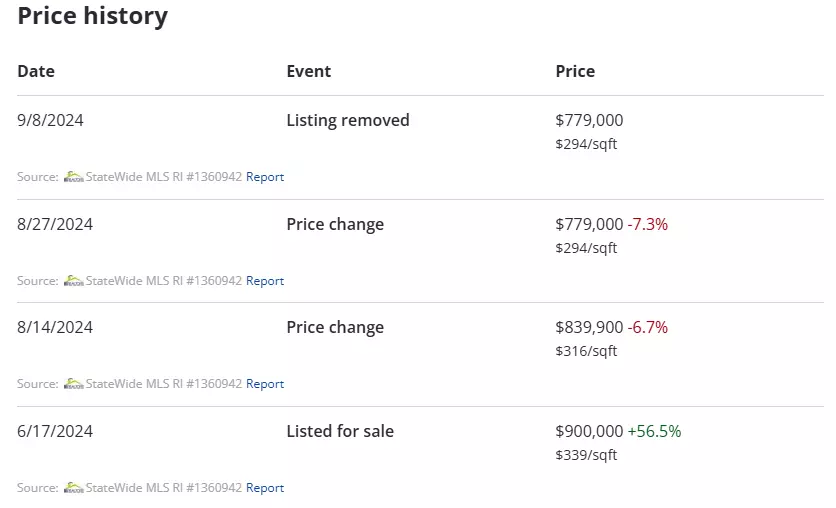Select the Listing removed event text
The height and width of the screenshot is (508, 836).
click(348, 120)
